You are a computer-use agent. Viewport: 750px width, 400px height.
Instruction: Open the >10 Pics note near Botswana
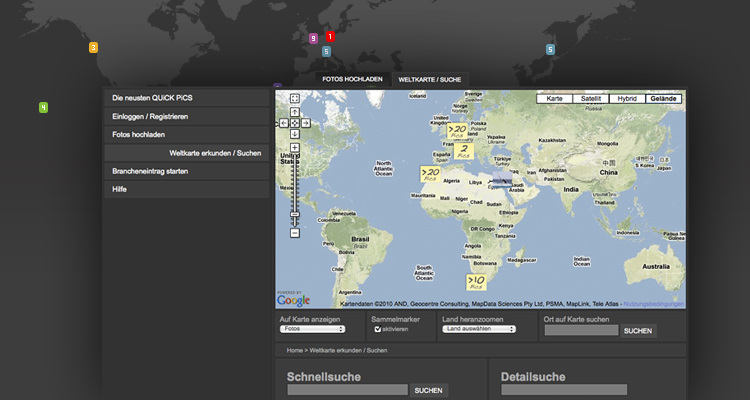click(x=476, y=282)
